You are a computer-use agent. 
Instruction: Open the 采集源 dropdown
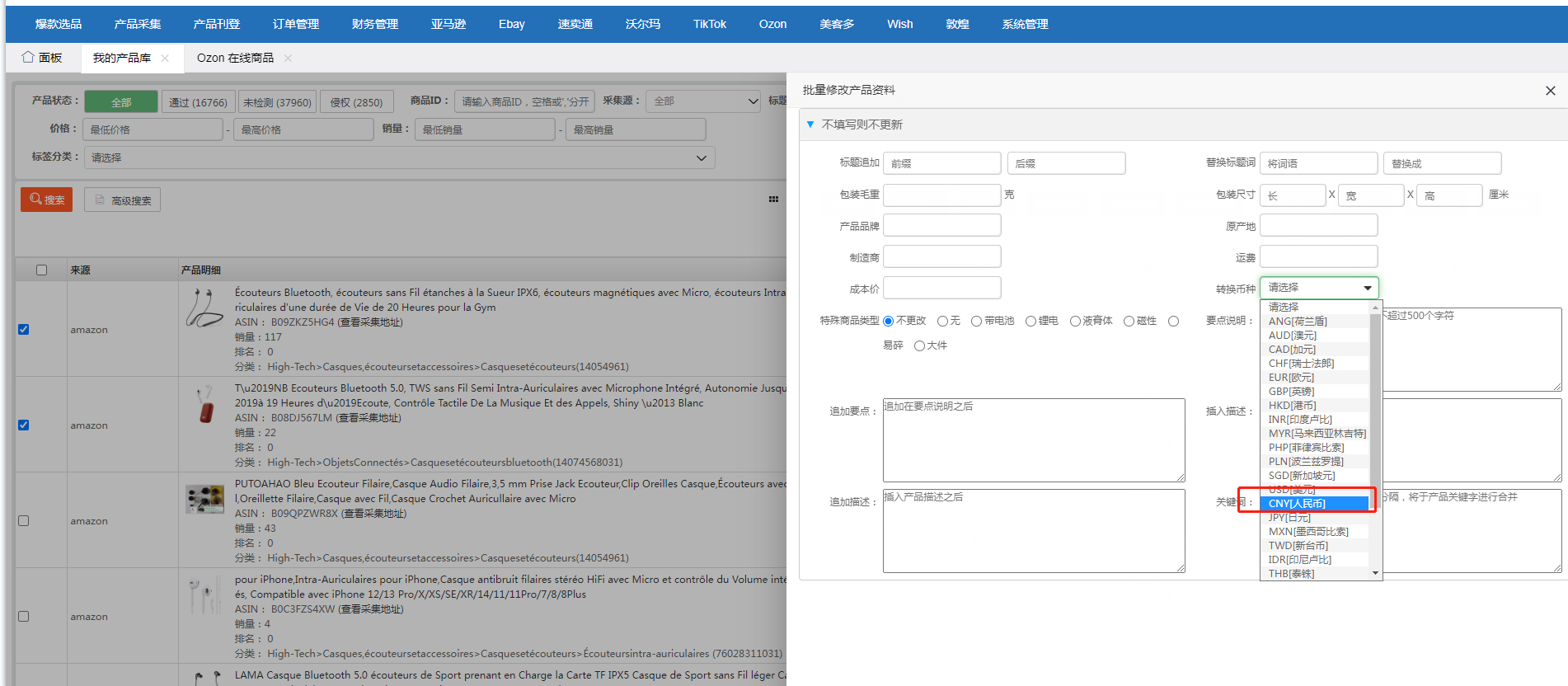click(x=703, y=101)
